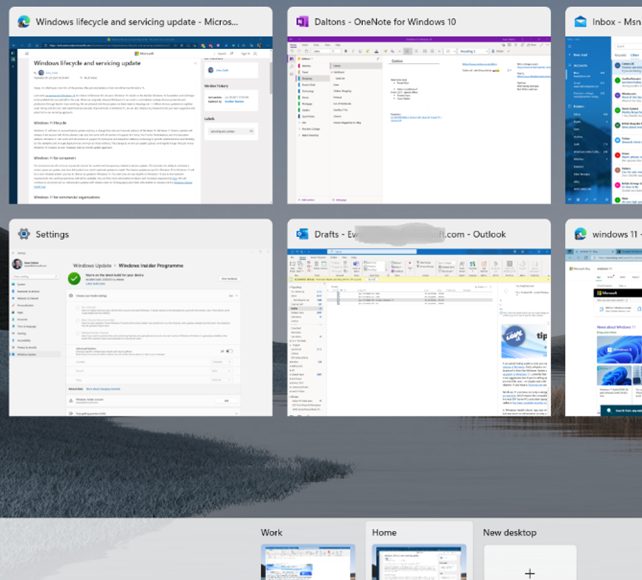This screenshot has width=642, height=580.
Task: Select the Home desktop thumbnail
Action: point(419,562)
